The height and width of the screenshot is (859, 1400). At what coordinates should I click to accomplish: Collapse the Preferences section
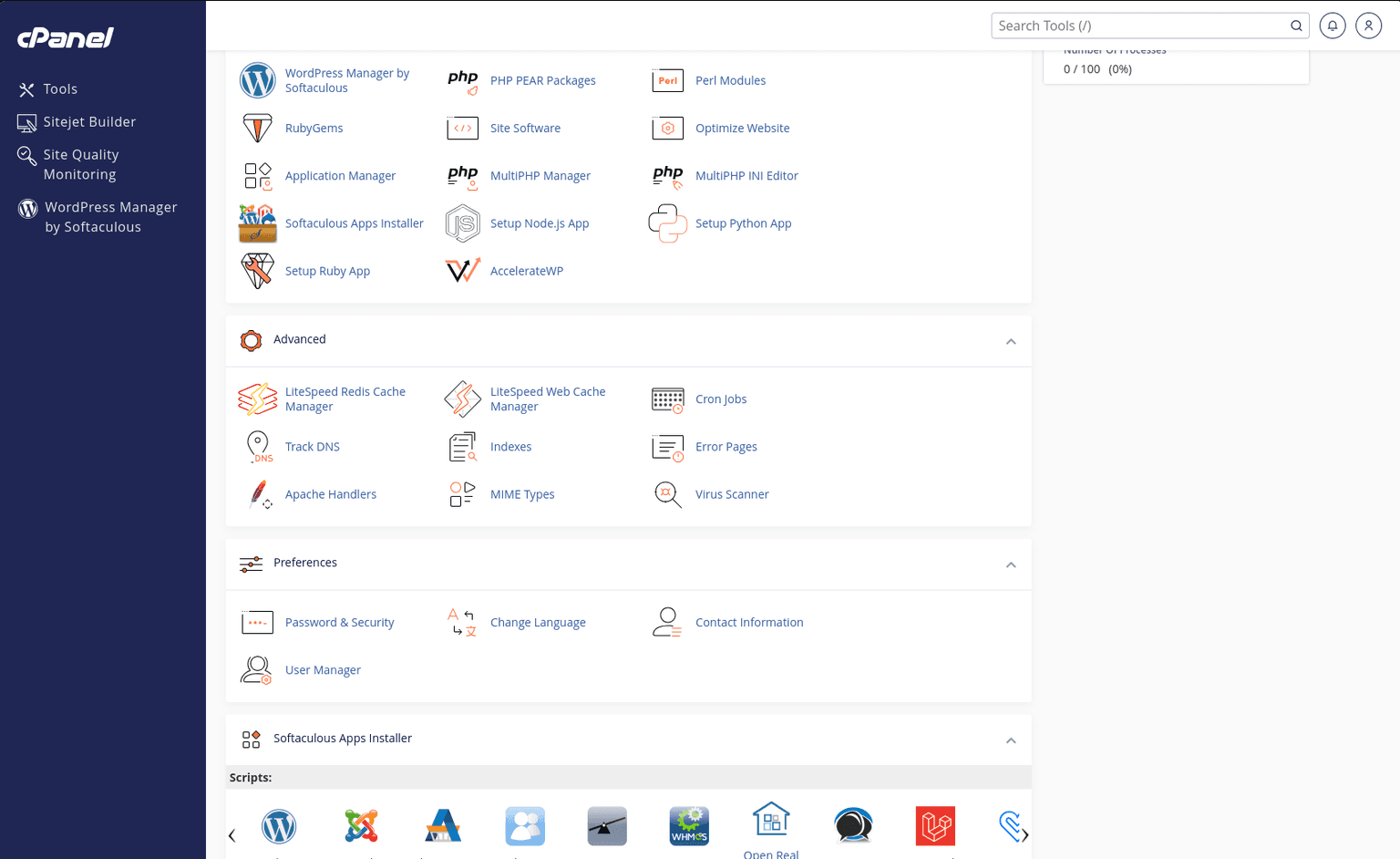(1011, 564)
